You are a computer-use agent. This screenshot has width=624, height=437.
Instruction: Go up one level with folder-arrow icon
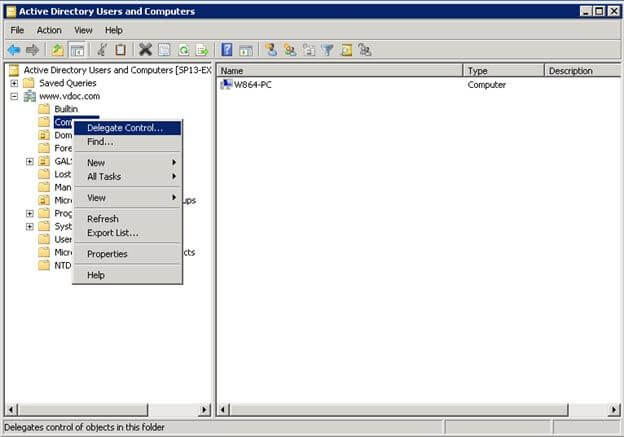[x=58, y=50]
